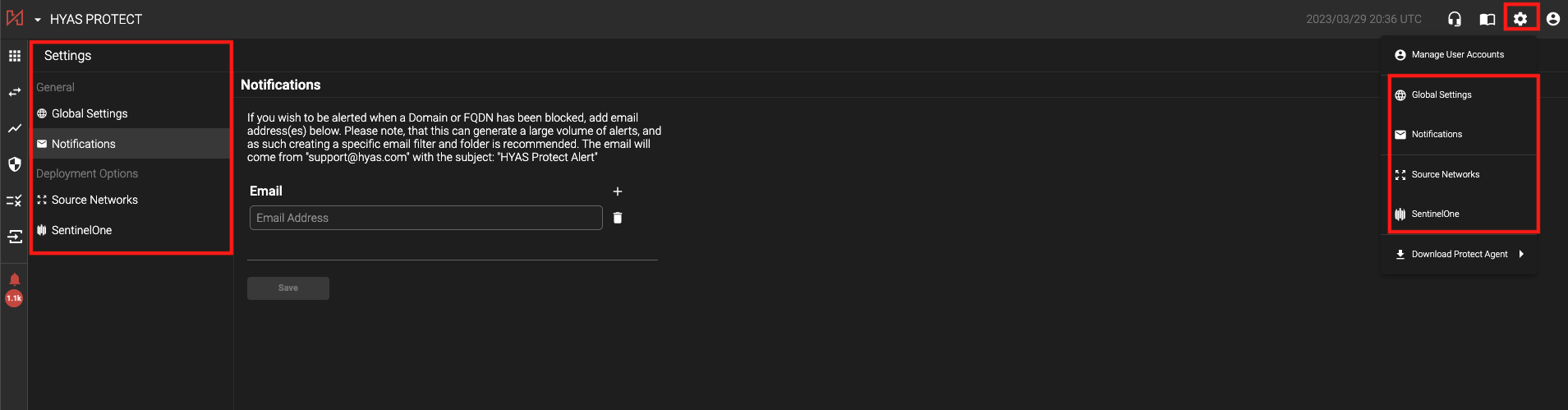Delete the email address with trash icon
The image size is (1568, 410).
(618, 218)
